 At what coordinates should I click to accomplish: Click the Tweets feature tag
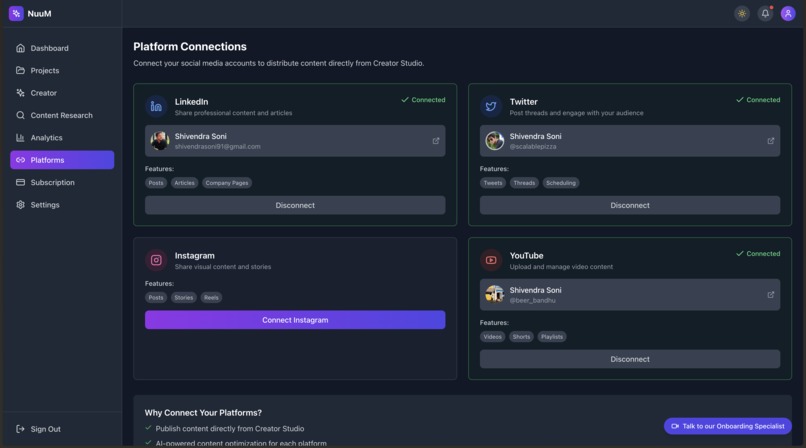pos(493,183)
